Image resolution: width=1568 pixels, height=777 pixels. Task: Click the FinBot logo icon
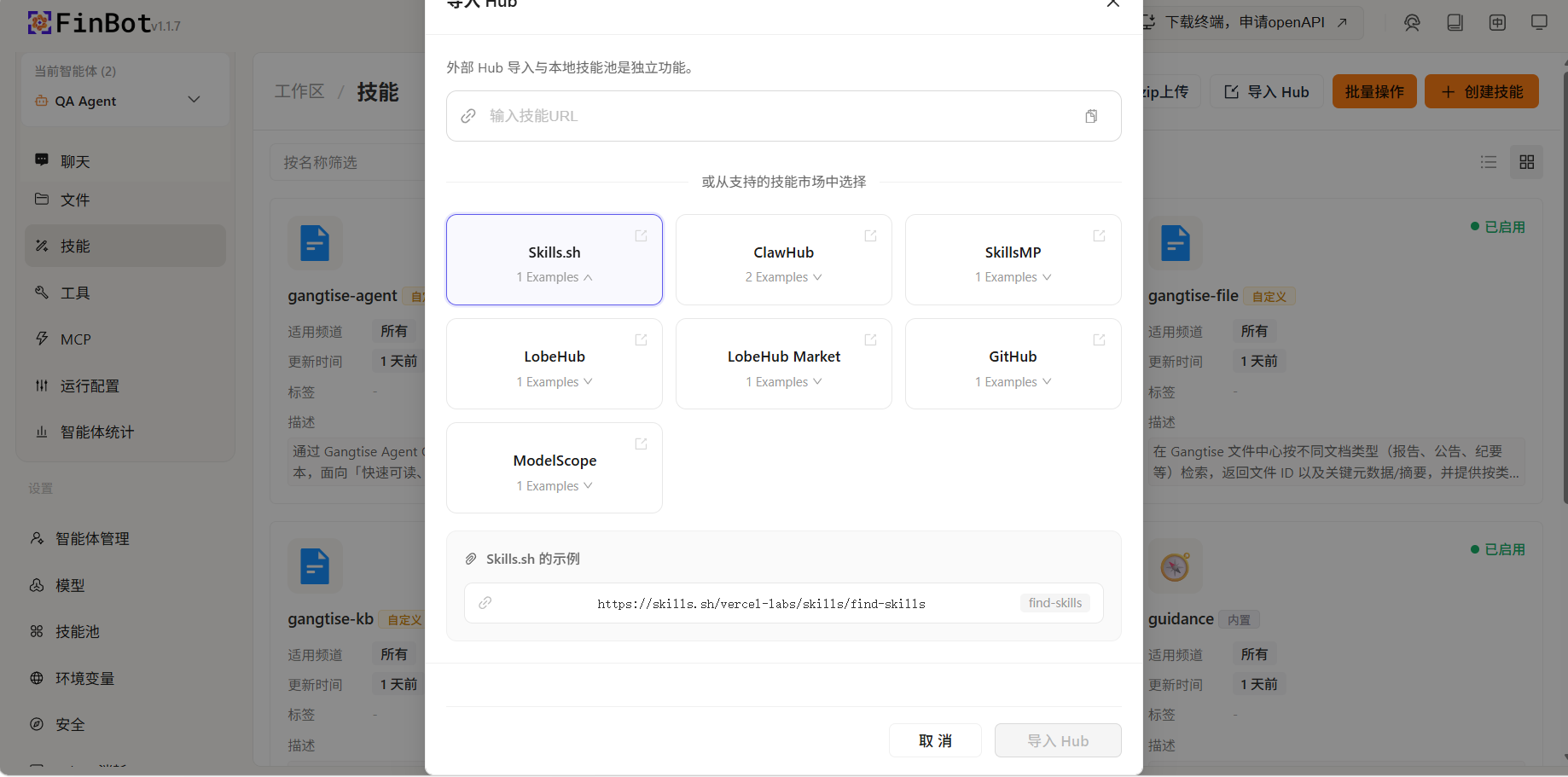[x=39, y=23]
